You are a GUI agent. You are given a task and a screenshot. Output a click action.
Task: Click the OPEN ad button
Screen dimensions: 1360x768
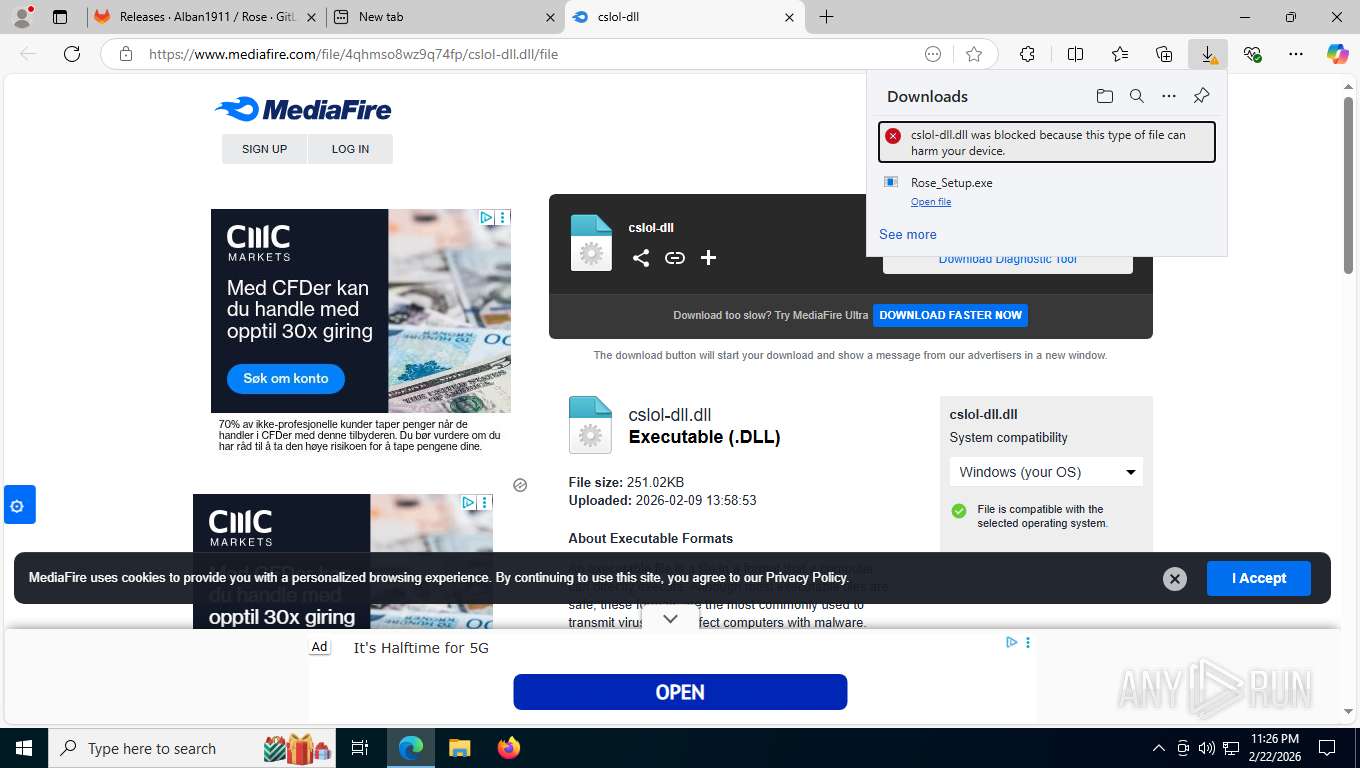point(680,692)
